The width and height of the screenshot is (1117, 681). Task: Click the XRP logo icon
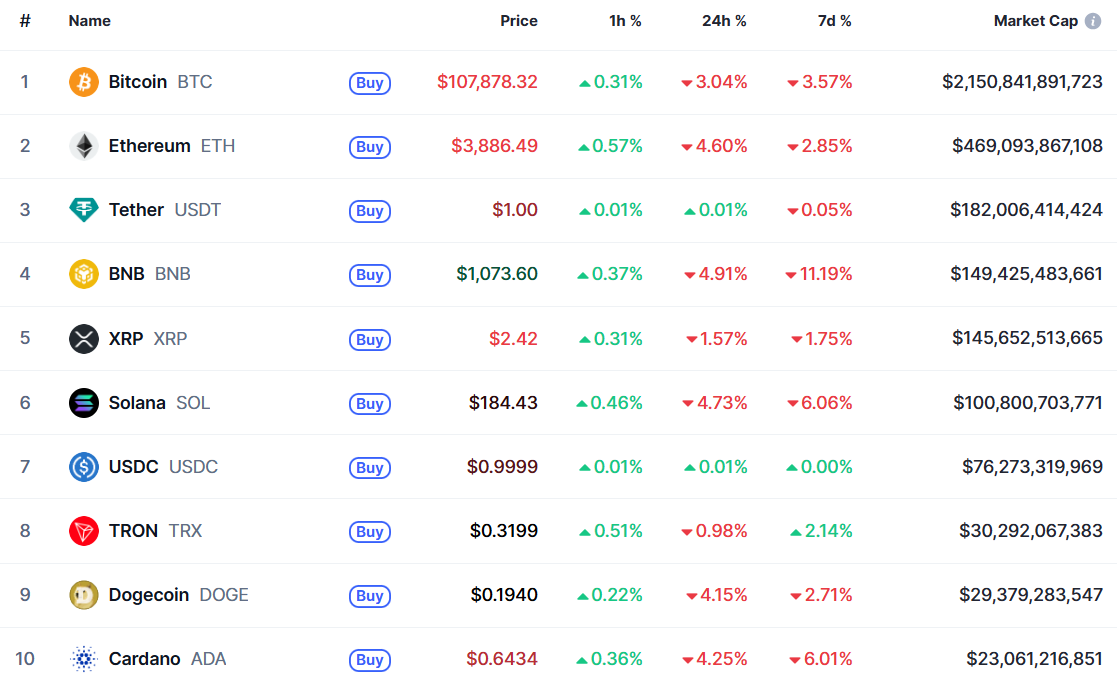pos(84,339)
